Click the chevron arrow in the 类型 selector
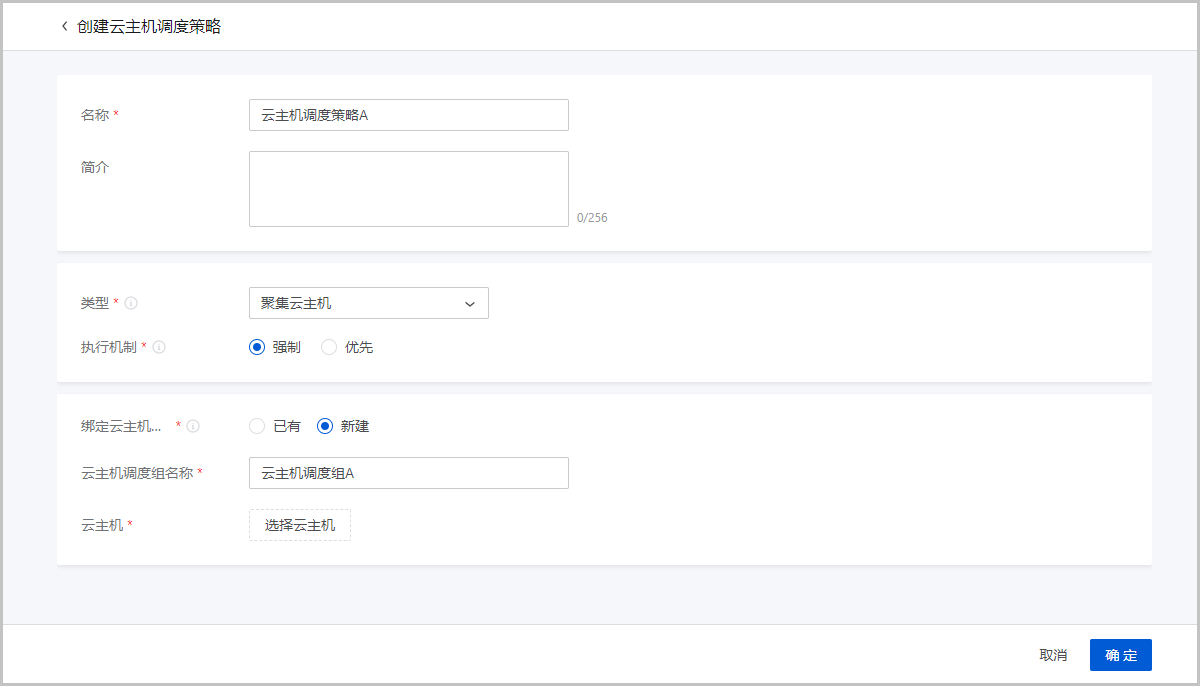This screenshot has width=1200, height=686. 470,304
